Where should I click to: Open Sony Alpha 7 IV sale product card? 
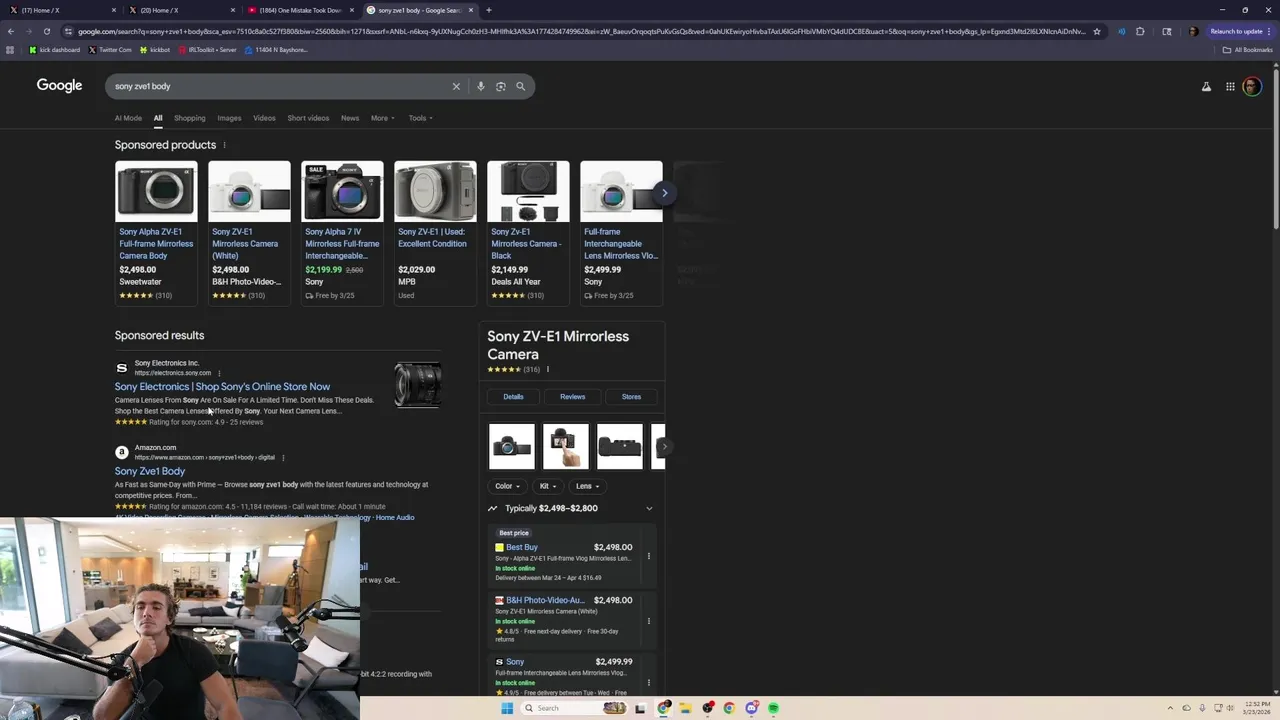coord(342,232)
